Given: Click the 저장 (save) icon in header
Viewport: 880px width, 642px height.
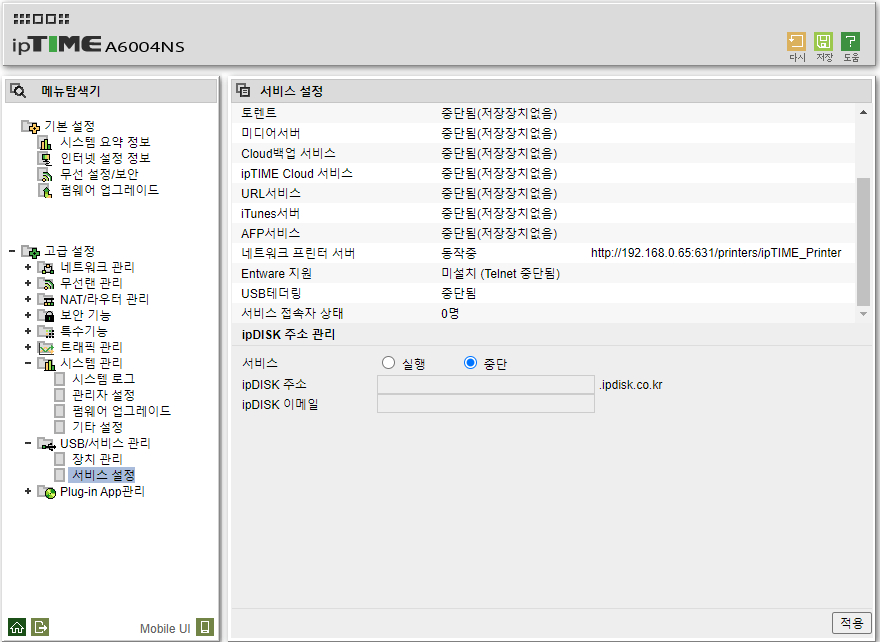Looking at the screenshot, I should [x=823, y=42].
